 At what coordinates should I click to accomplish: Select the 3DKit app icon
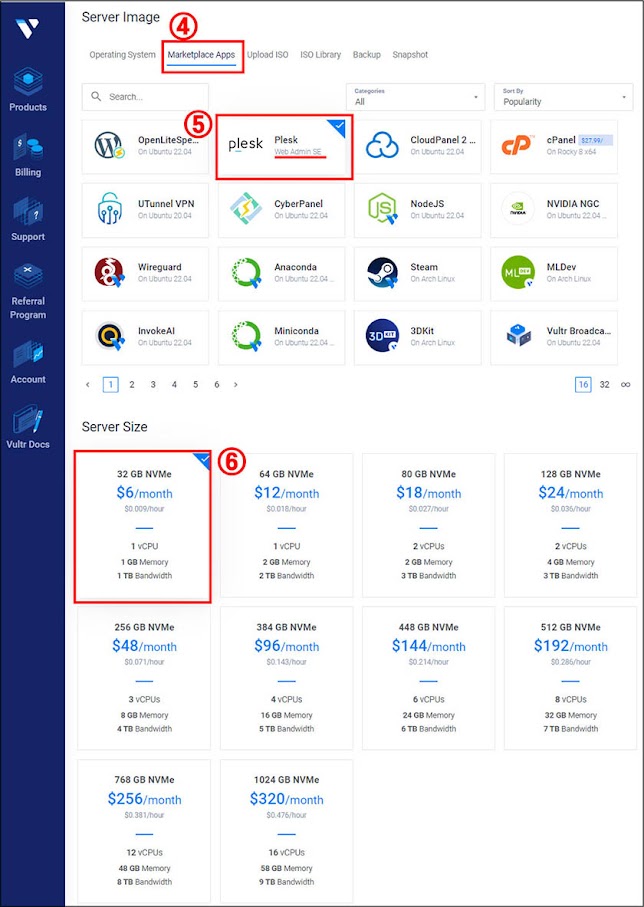pyautogui.click(x=382, y=336)
